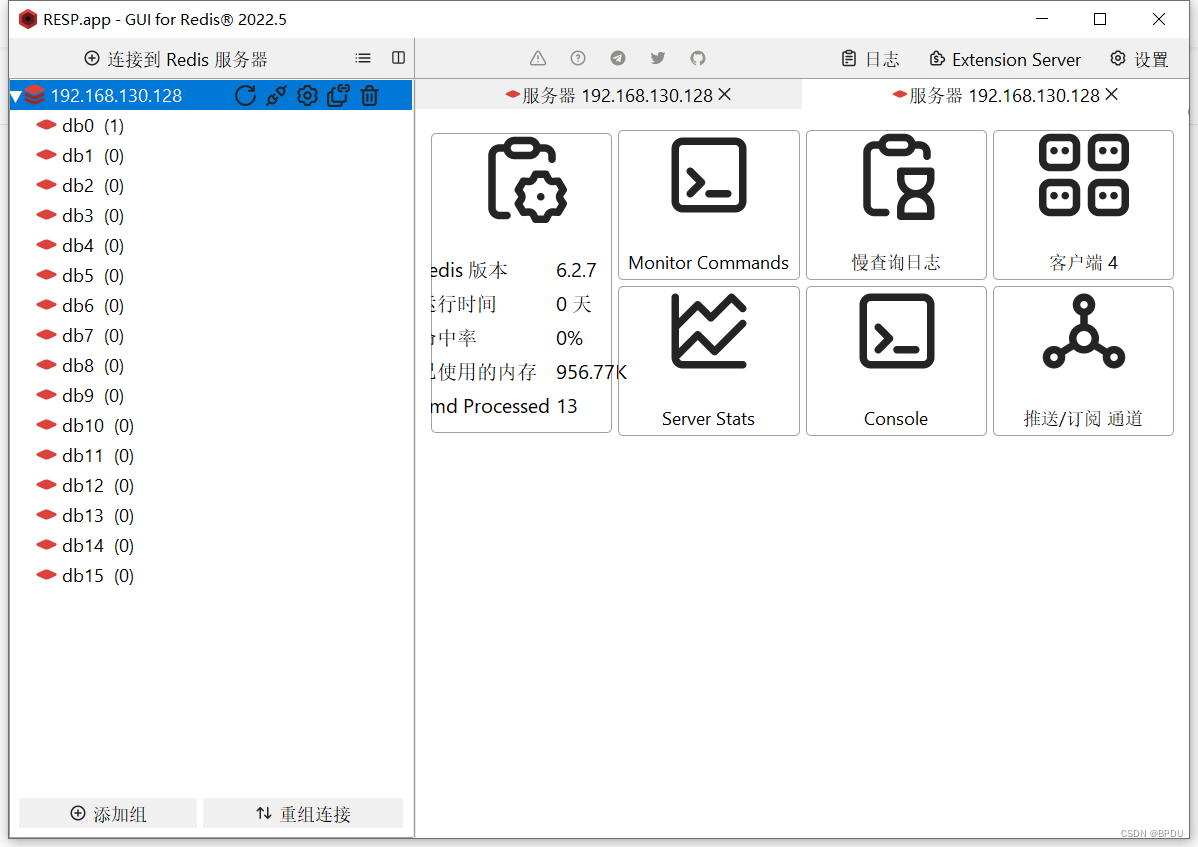Image resolution: width=1198 pixels, height=847 pixels.
Task: Open the Redis Console
Action: [x=895, y=361]
